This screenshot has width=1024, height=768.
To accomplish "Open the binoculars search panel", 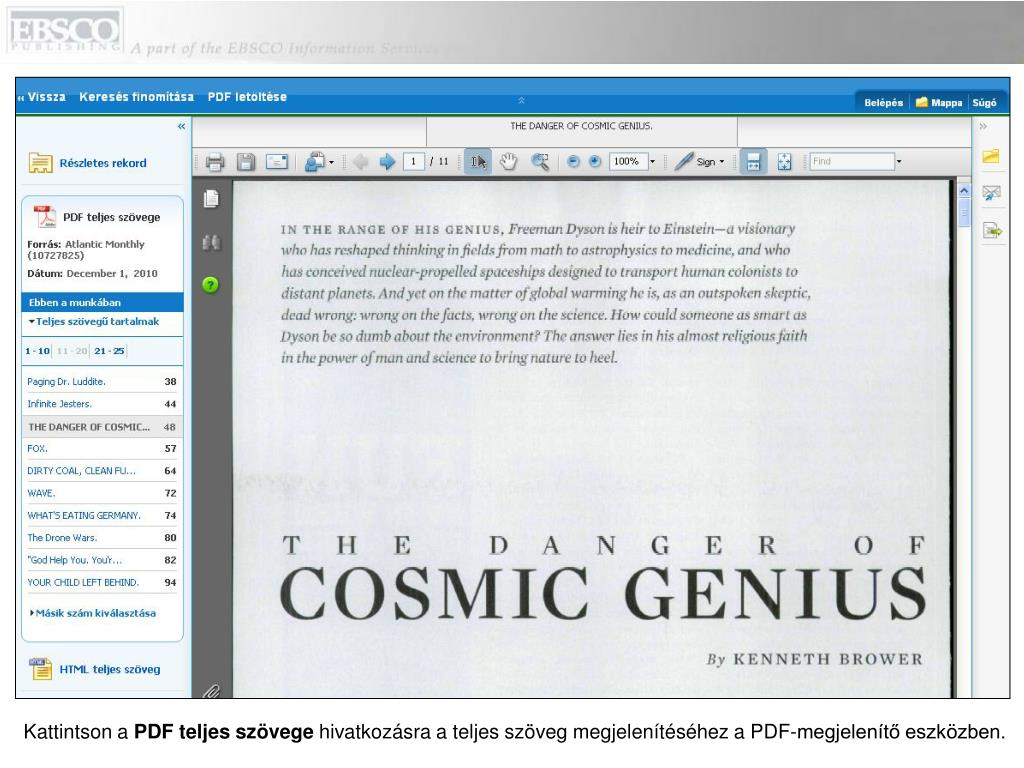I will pos(211,243).
